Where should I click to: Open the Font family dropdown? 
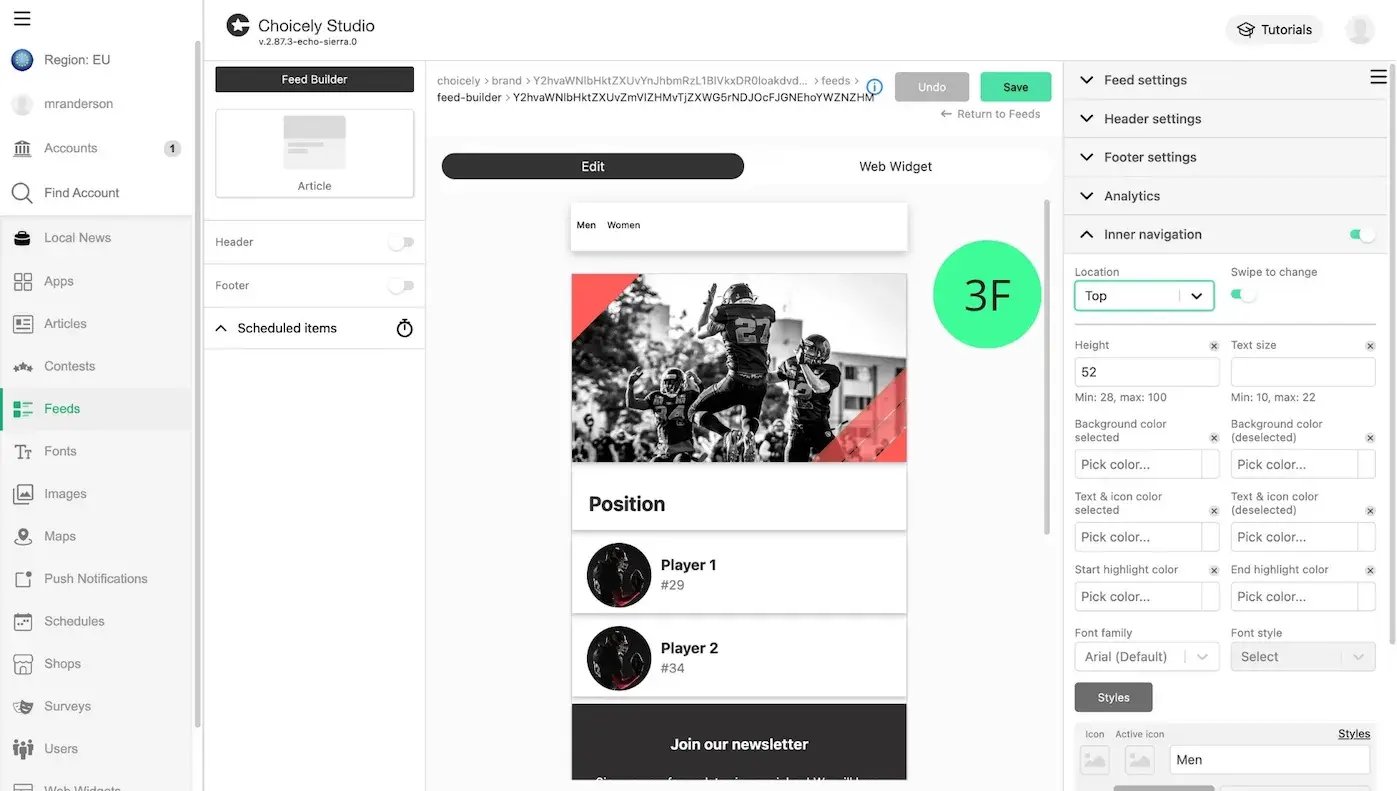(1147, 657)
